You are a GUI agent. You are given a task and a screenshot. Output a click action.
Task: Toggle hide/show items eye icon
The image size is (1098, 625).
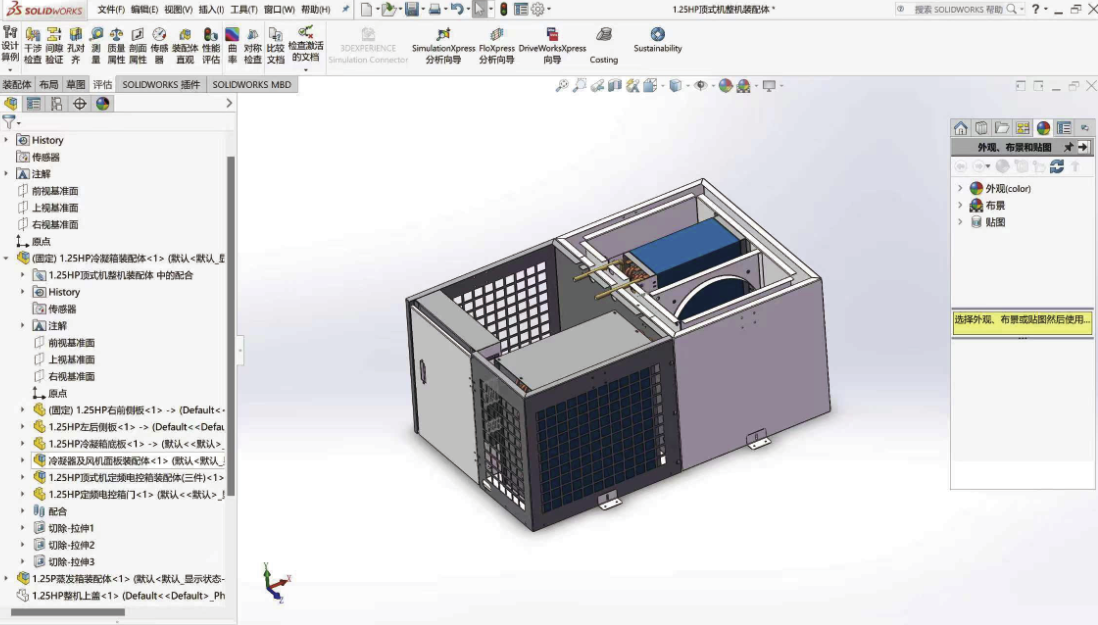point(701,87)
